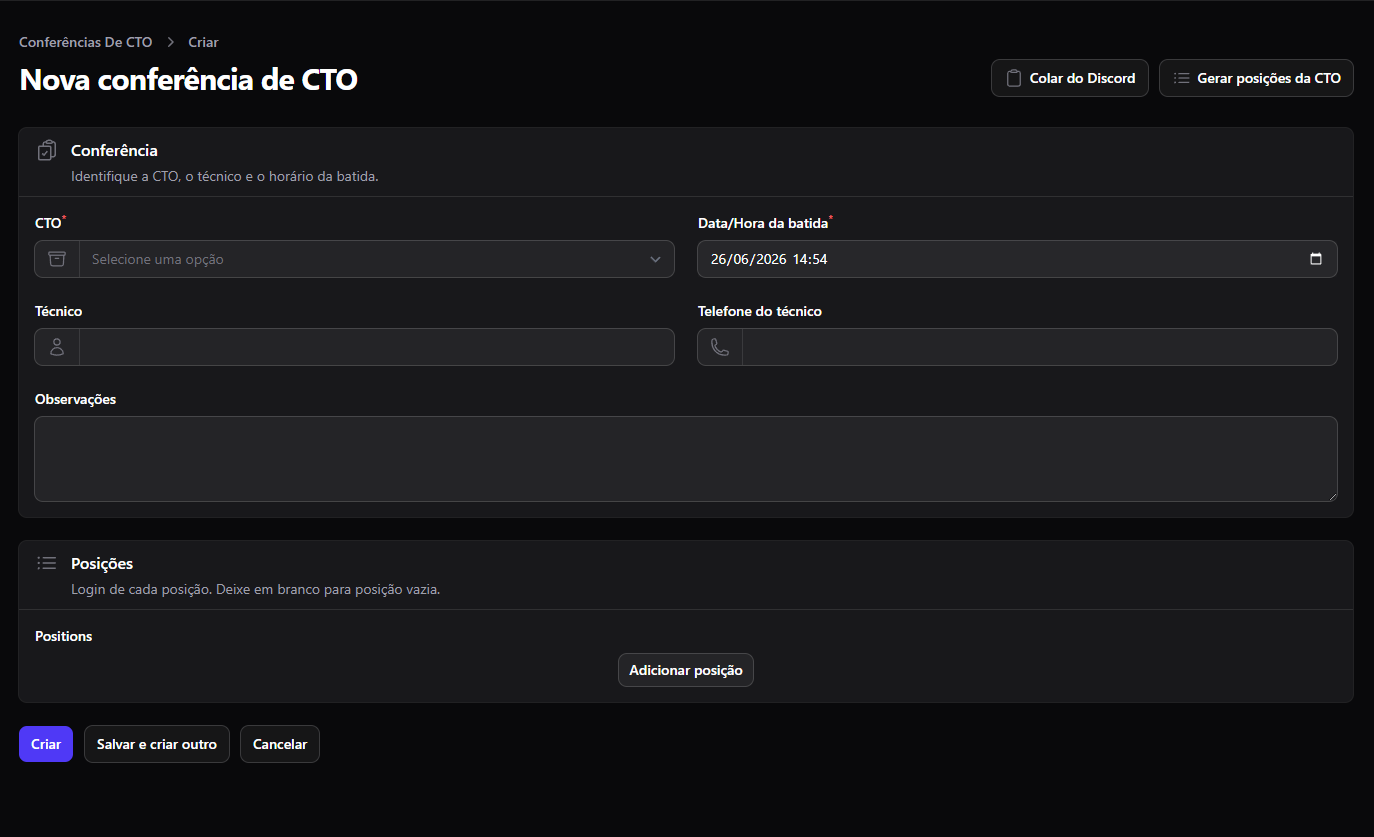Select the Criar breadcrumb item
The image size is (1374, 837).
tap(203, 42)
